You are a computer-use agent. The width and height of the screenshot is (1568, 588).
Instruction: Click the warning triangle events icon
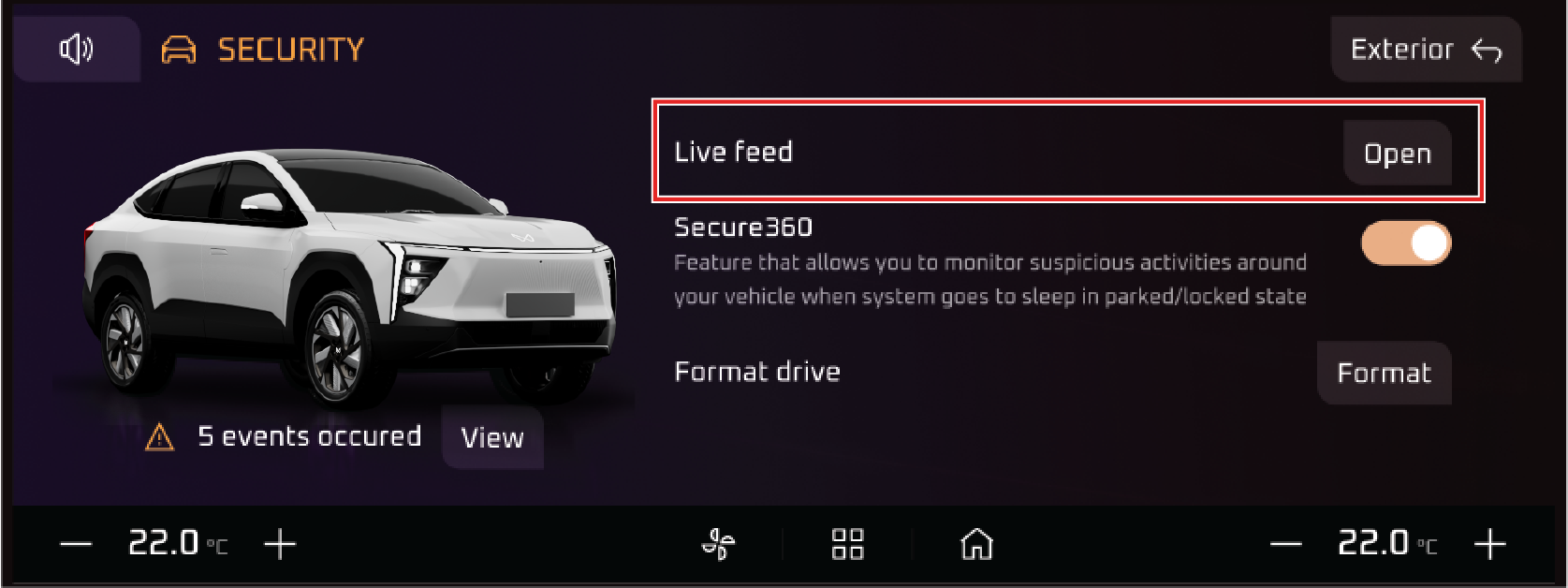(x=160, y=437)
